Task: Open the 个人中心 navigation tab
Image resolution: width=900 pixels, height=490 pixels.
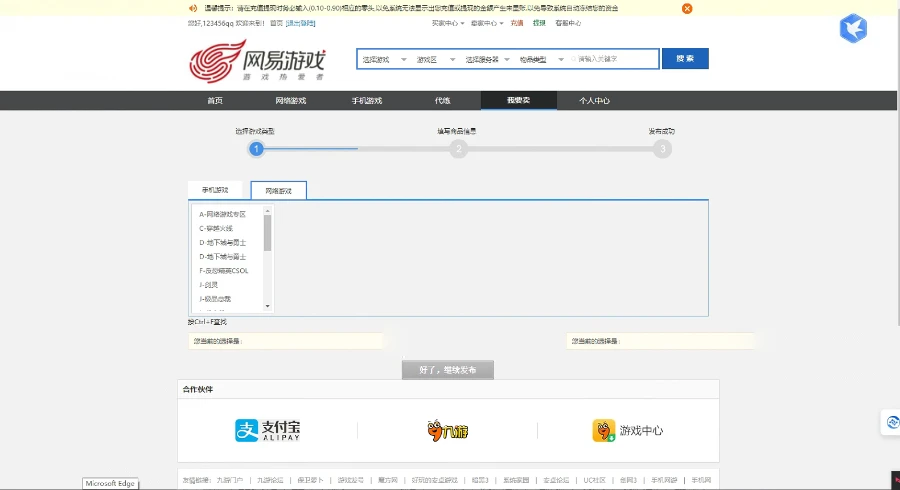Action: pyautogui.click(x=594, y=101)
